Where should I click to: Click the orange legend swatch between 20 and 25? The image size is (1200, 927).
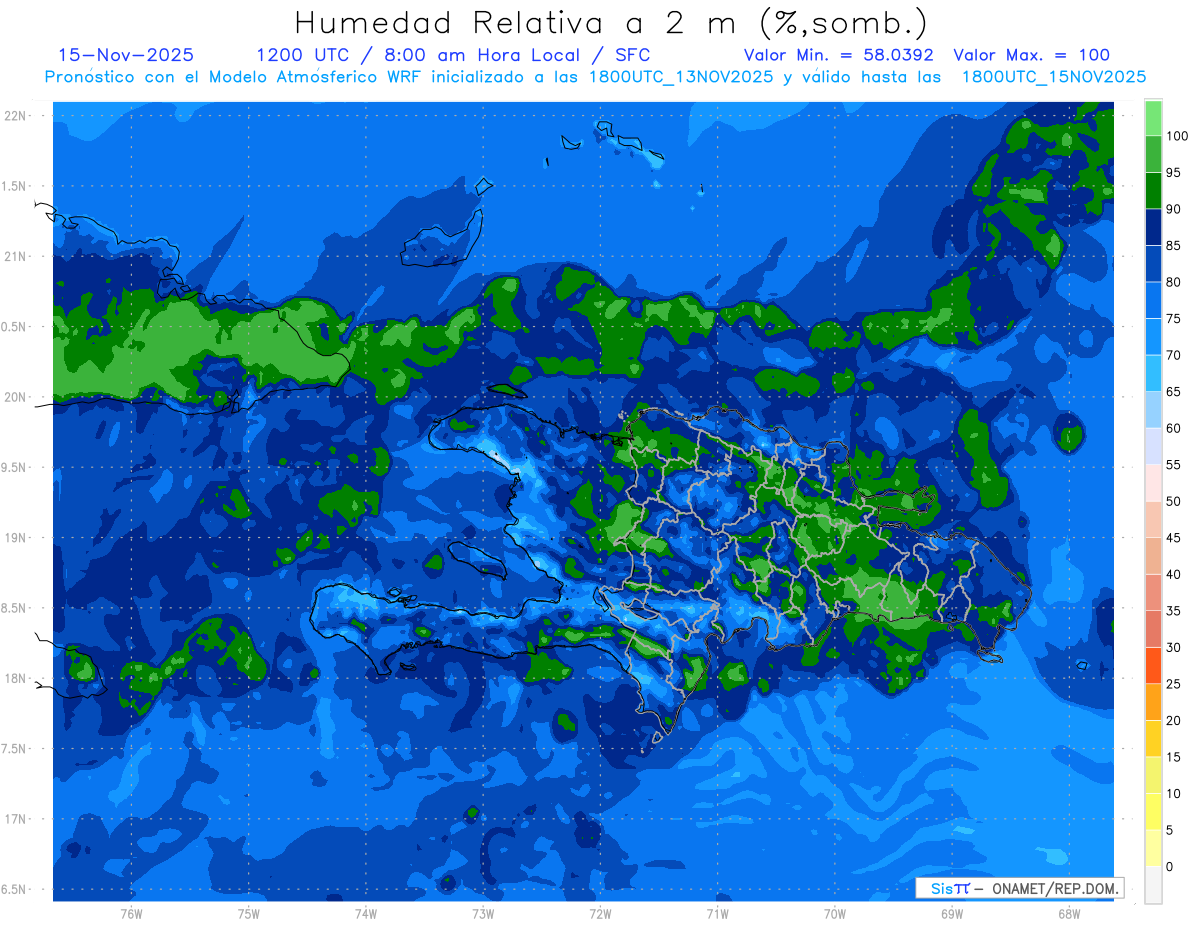pyautogui.click(x=1153, y=702)
